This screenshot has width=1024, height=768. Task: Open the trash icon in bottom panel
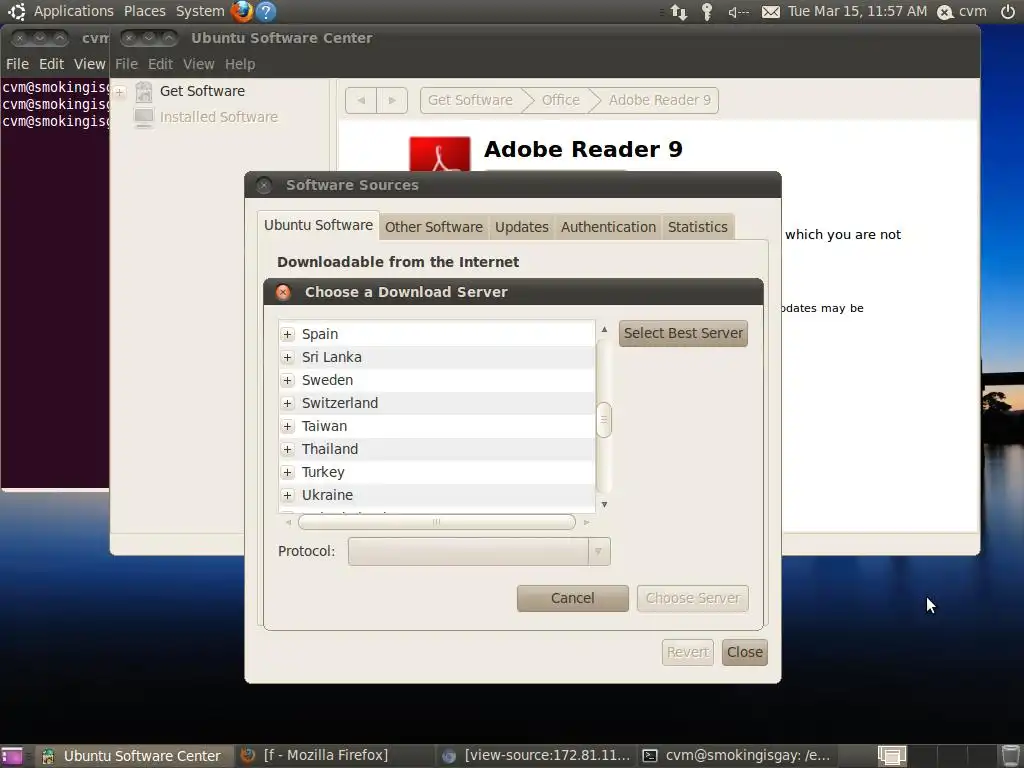(1010, 756)
